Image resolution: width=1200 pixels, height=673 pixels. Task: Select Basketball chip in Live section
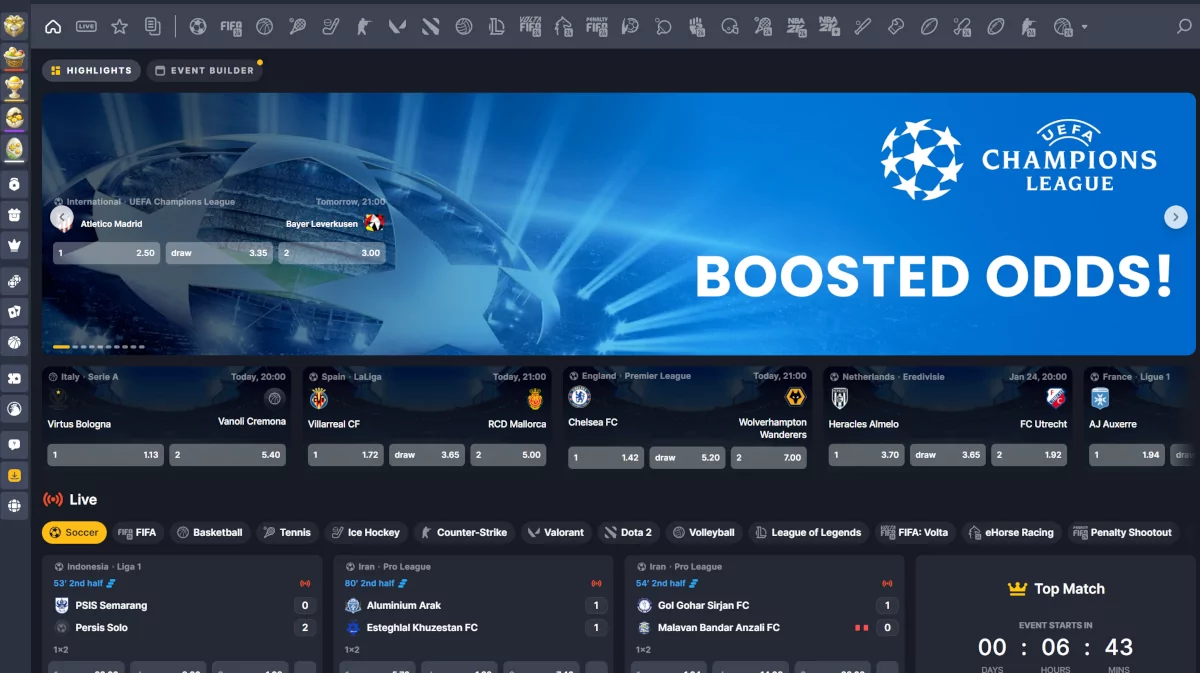pos(209,533)
